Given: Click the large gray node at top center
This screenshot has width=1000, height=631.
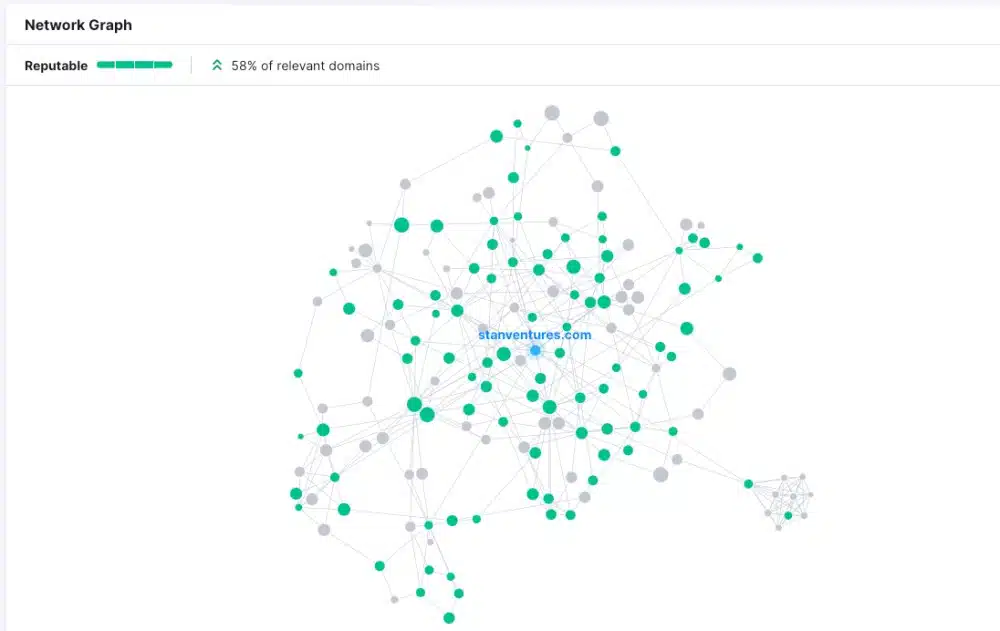Looking at the screenshot, I should 551,112.
